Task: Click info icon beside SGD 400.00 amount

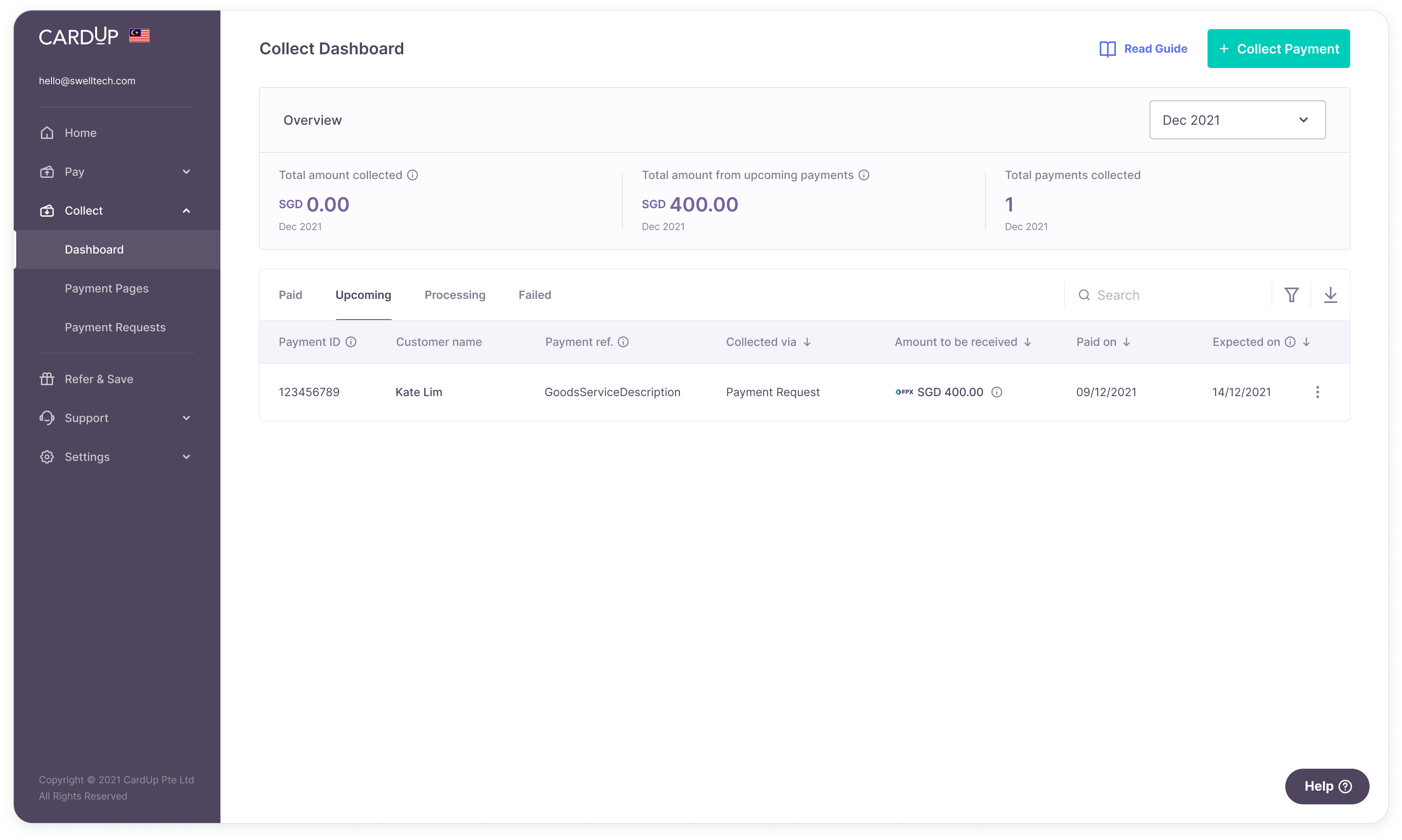Action: 996,392
